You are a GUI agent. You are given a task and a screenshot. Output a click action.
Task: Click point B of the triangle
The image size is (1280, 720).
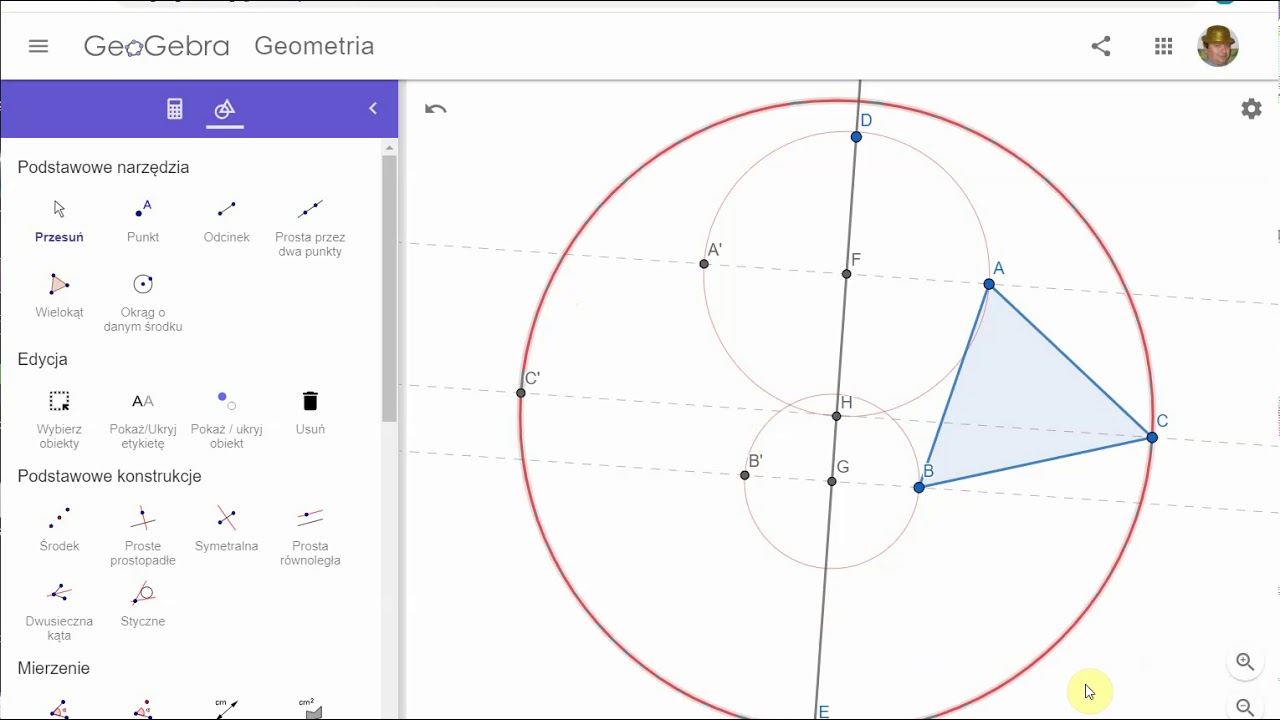[x=919, y=487]
